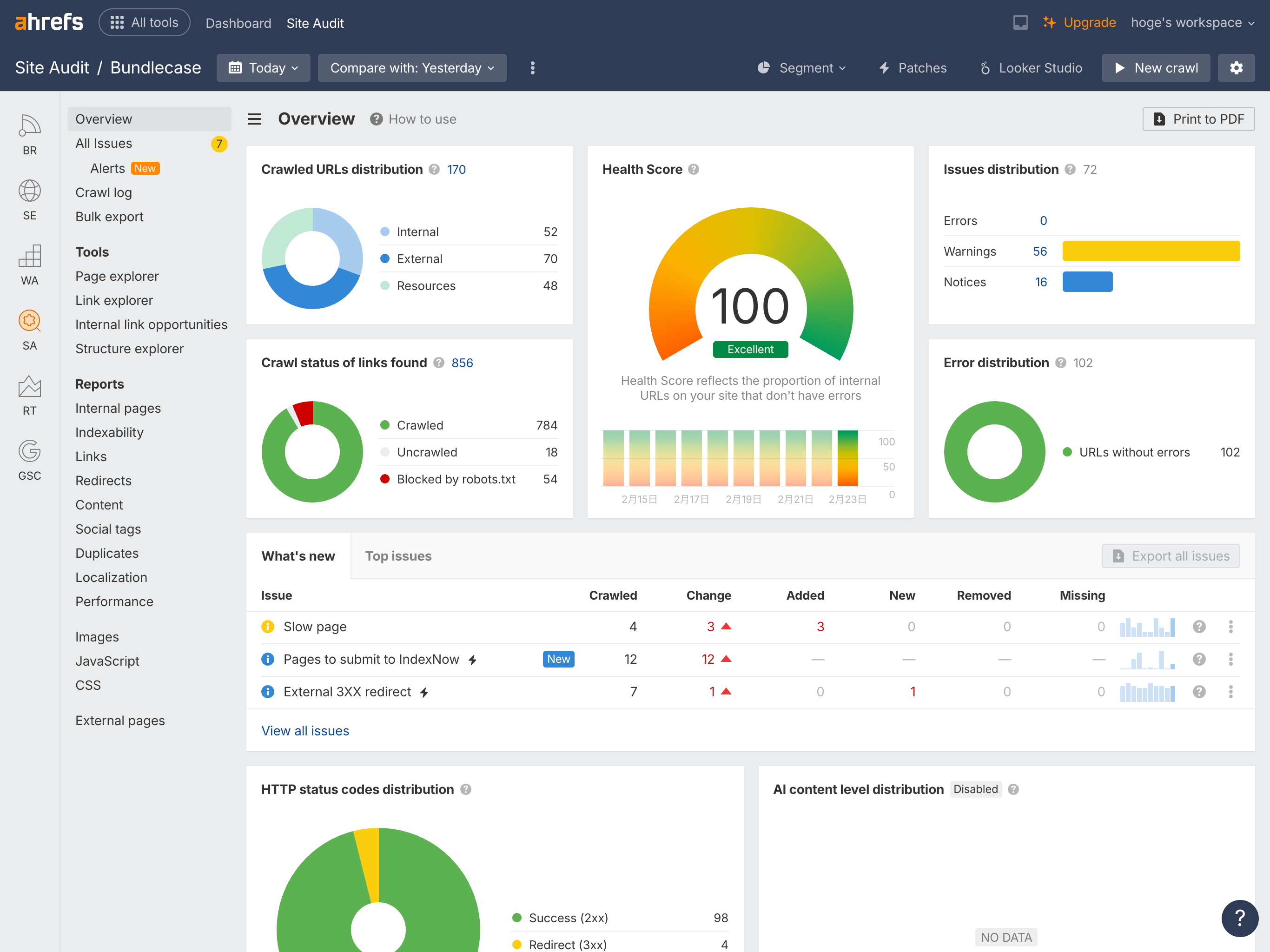Toggle the External legend in Crawled URLs chart
1270x952 pixels.
420,258
